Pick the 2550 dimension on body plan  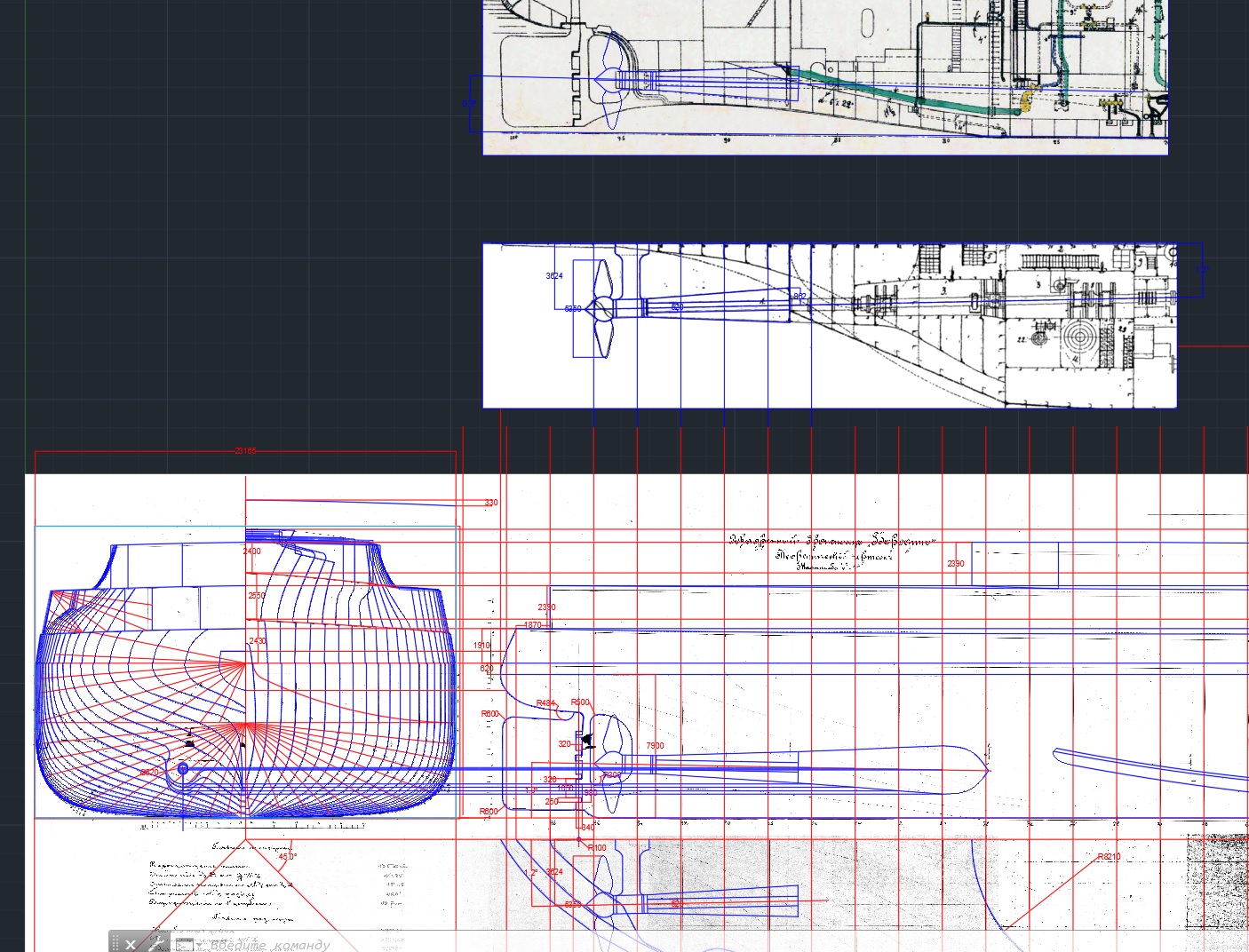256,596
